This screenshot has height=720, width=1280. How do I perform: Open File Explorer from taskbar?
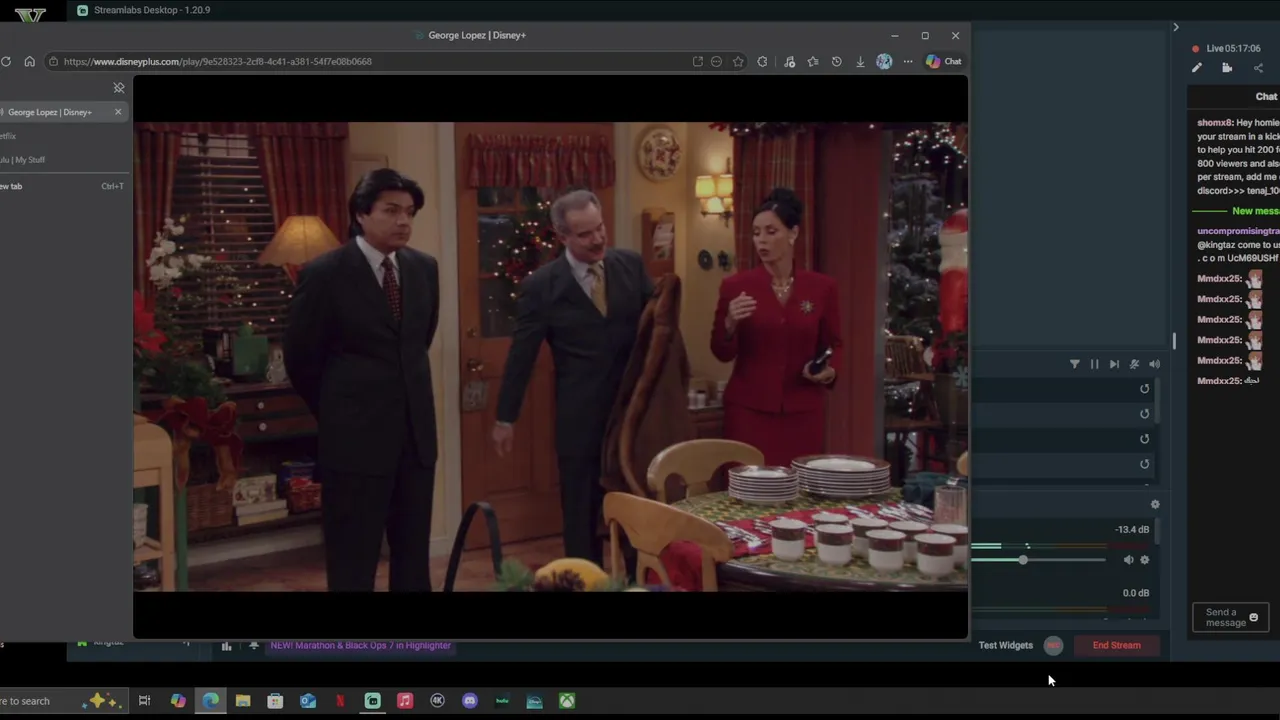coord(243,701)
